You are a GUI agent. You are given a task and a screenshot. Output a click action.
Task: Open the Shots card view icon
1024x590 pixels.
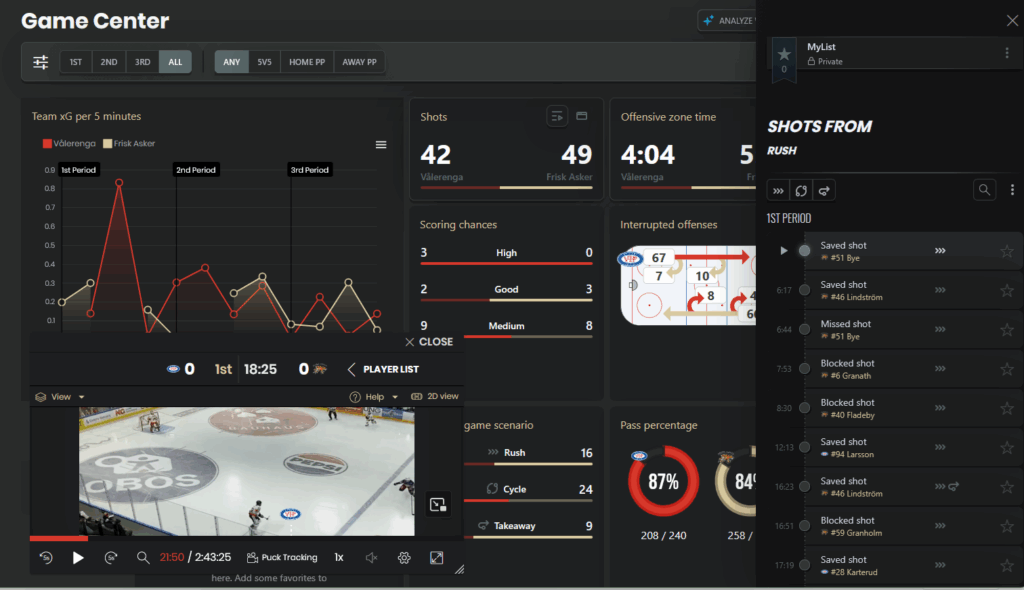[582, 116]
